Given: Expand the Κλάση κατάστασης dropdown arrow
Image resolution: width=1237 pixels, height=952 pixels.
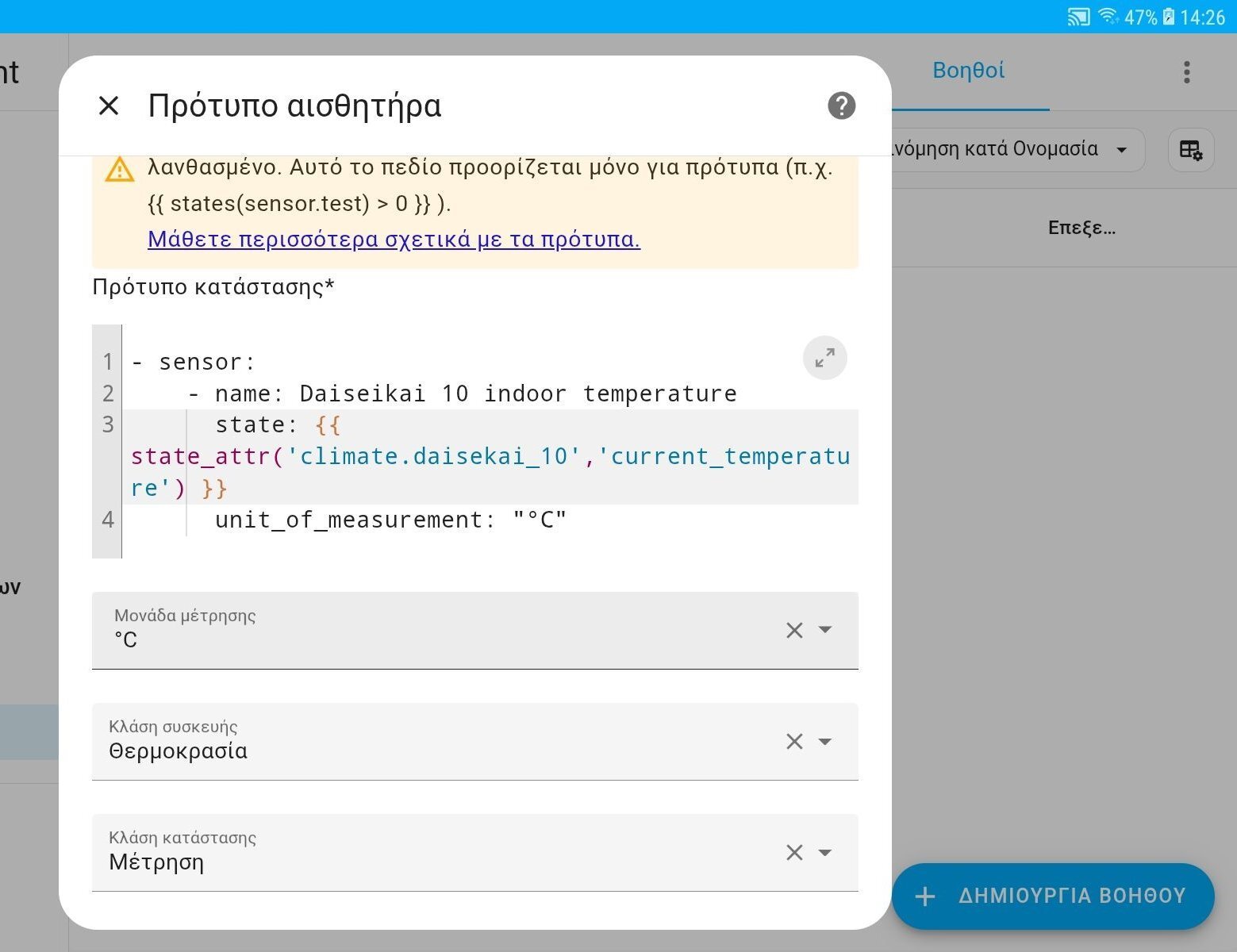Looking at the screenshot, I should click(825, 853).
